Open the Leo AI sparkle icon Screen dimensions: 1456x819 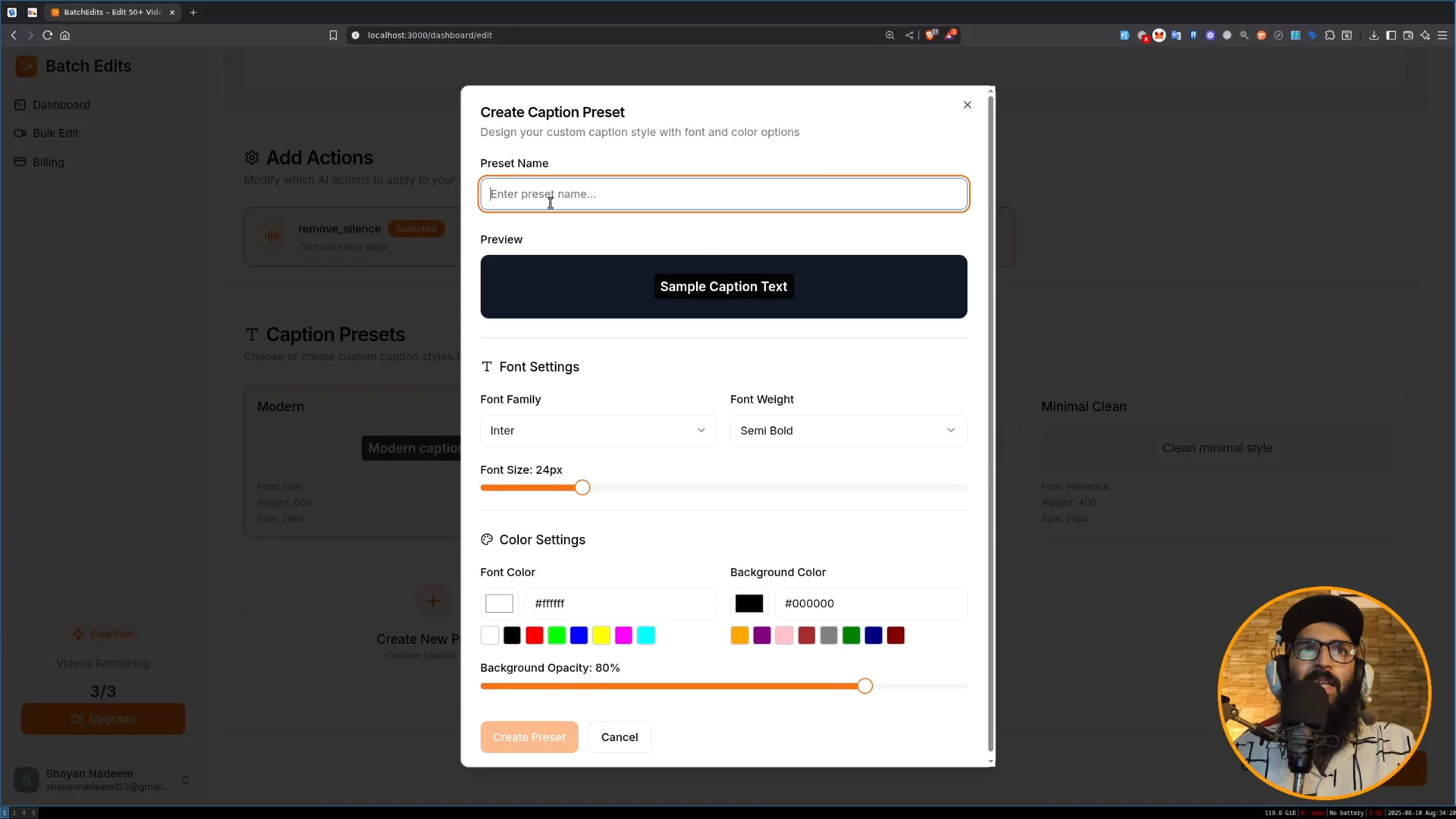[1426, 35]
